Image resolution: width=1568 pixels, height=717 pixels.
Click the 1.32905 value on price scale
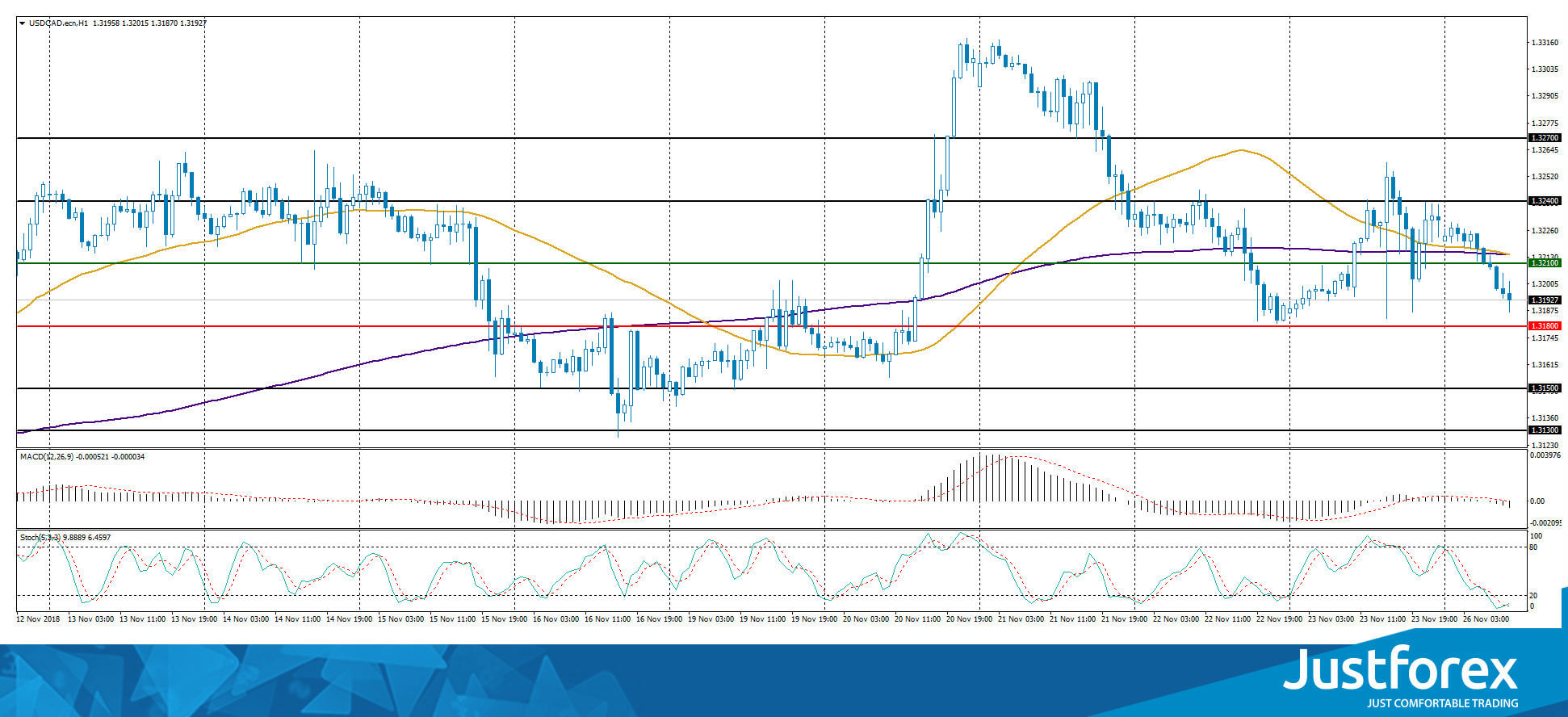1545,96
